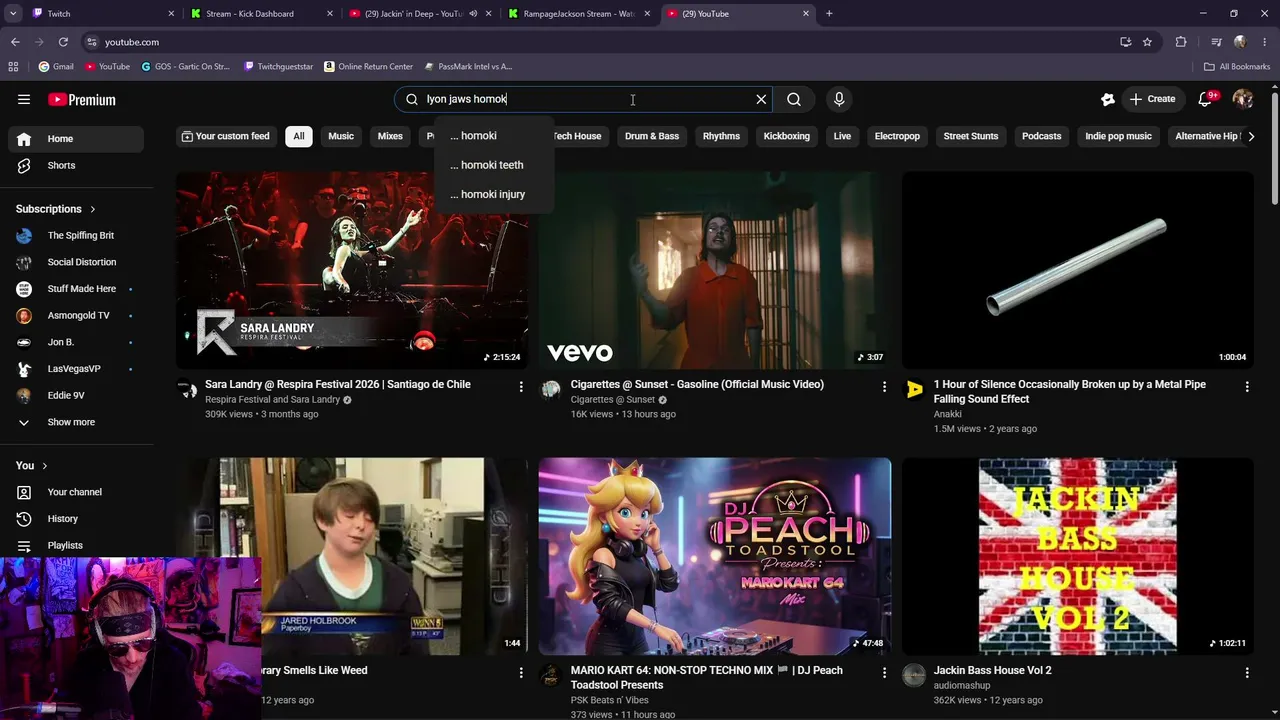The height and width of the screenshot is (720, 1280).
Task: Open the Anakki channel avatar
Action: [914, 389]
